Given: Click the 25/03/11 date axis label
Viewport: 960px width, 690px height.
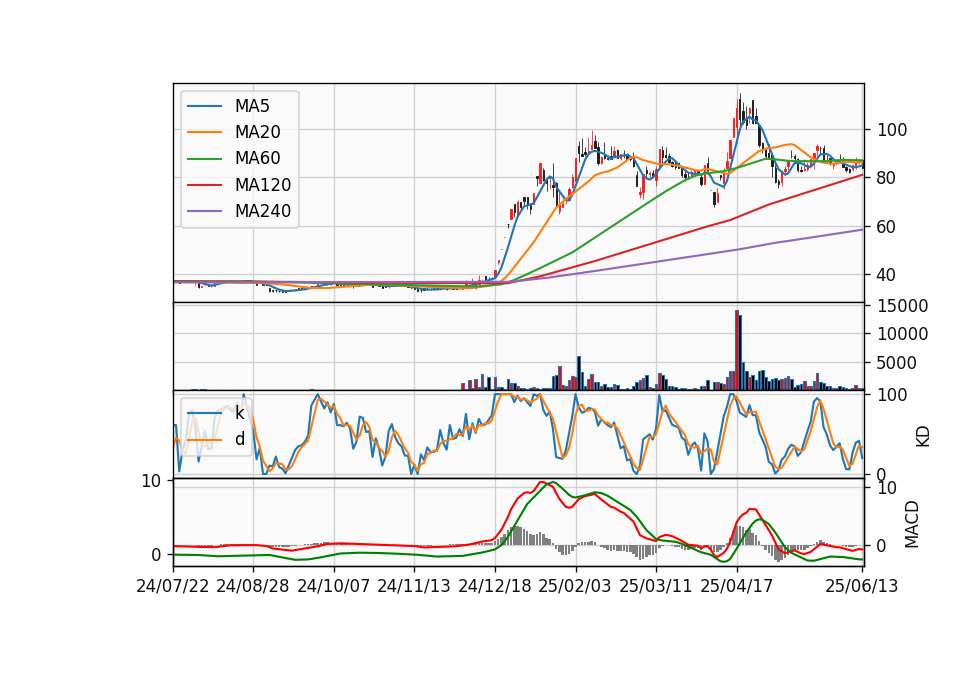Looking at the screenshot, I should click(x=656, y=586).
